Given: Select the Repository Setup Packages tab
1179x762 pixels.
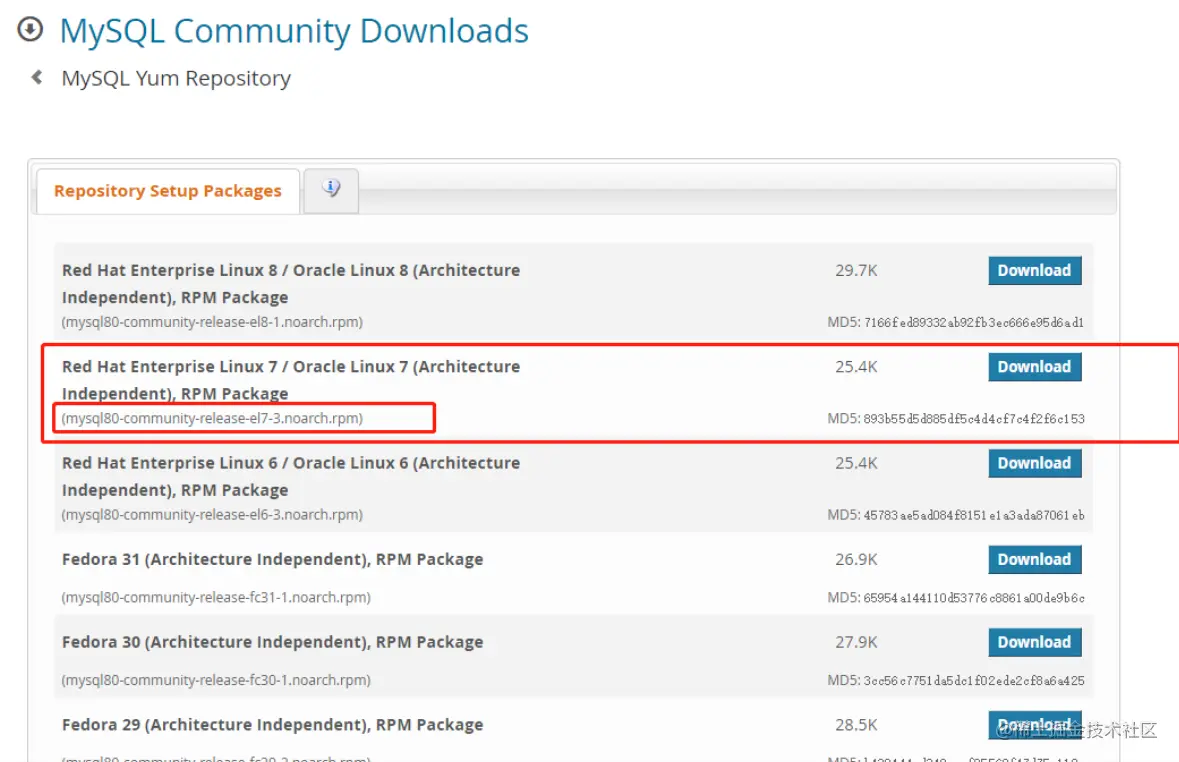Looking at the screenshot, I should [168, 191].
